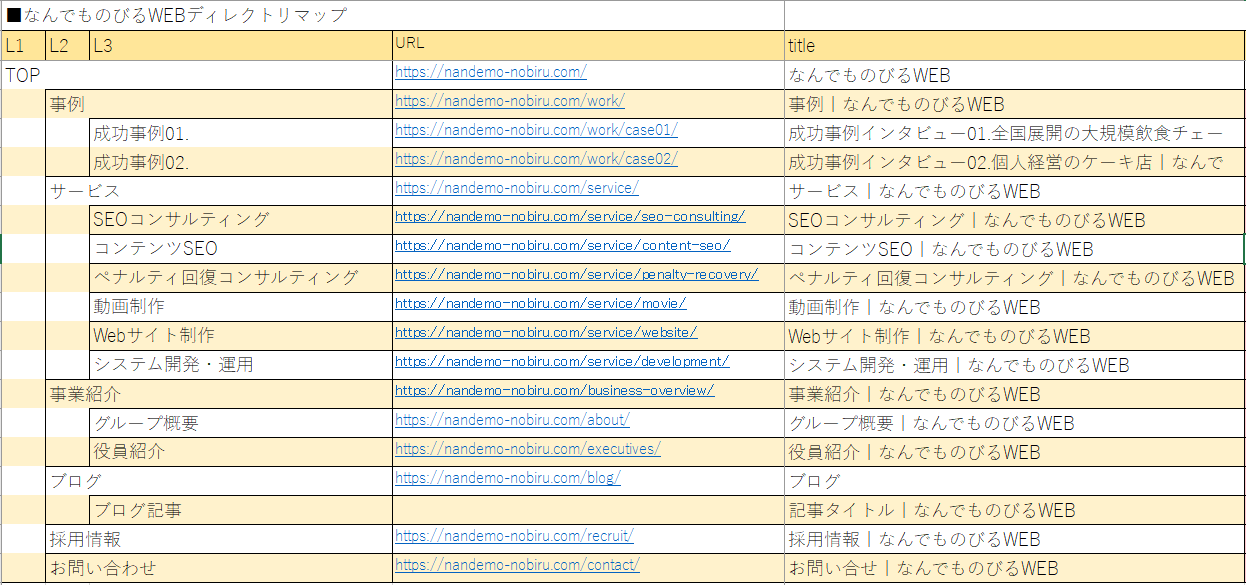This screenshot has height=585, width=1246.
Task: Select title cell 役員紹介 | なんでものびるWEB
Action: [x=1015, y=452]
